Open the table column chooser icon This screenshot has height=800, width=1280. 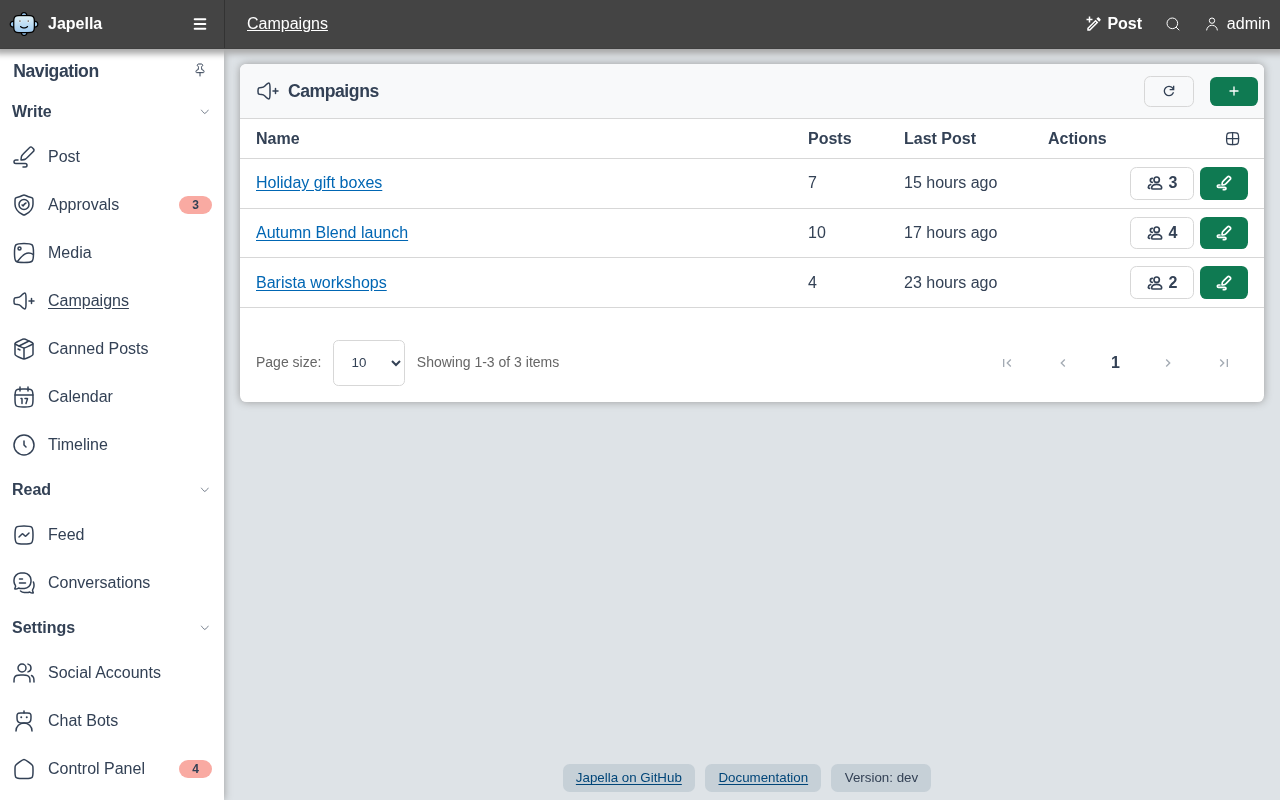click(1233, 139)
